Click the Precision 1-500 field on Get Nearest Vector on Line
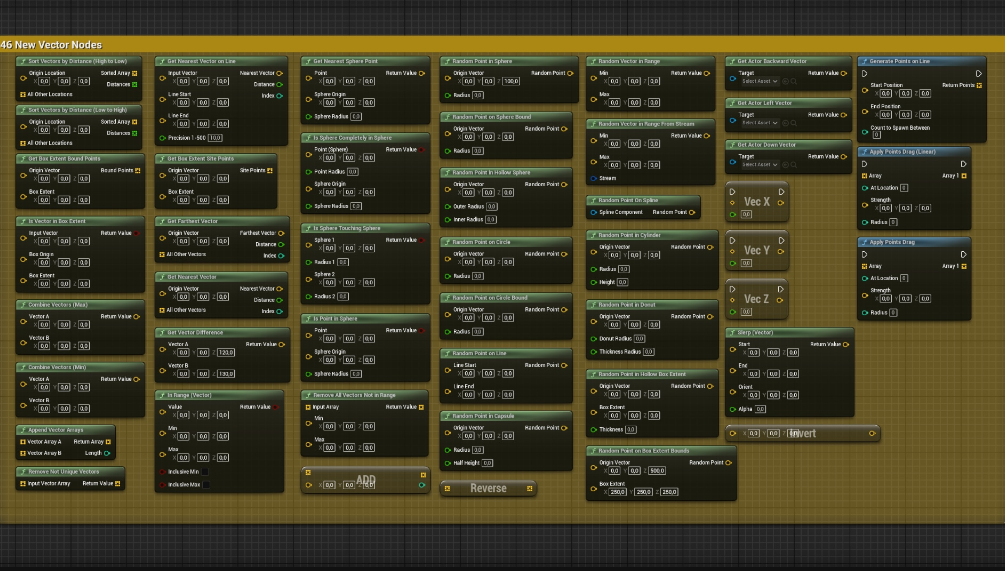 pyautogui.click(x=215, y=138)
